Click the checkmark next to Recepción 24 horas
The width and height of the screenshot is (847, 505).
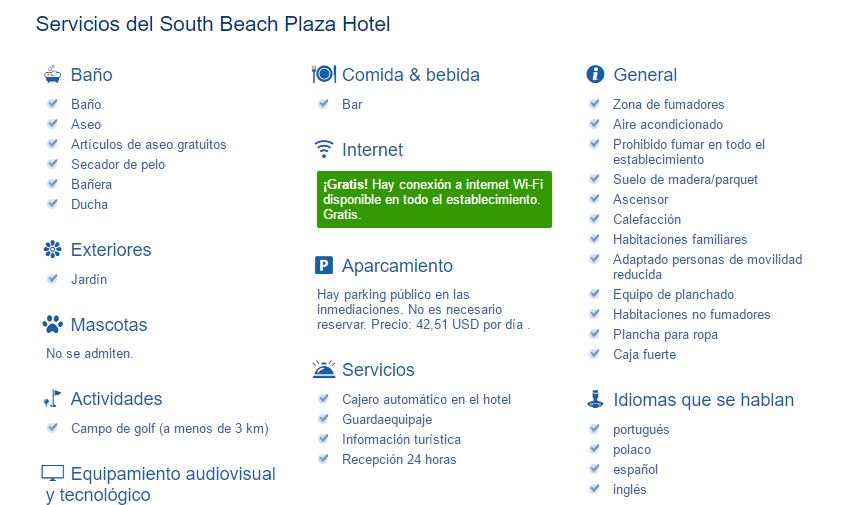tap(323, 459)
